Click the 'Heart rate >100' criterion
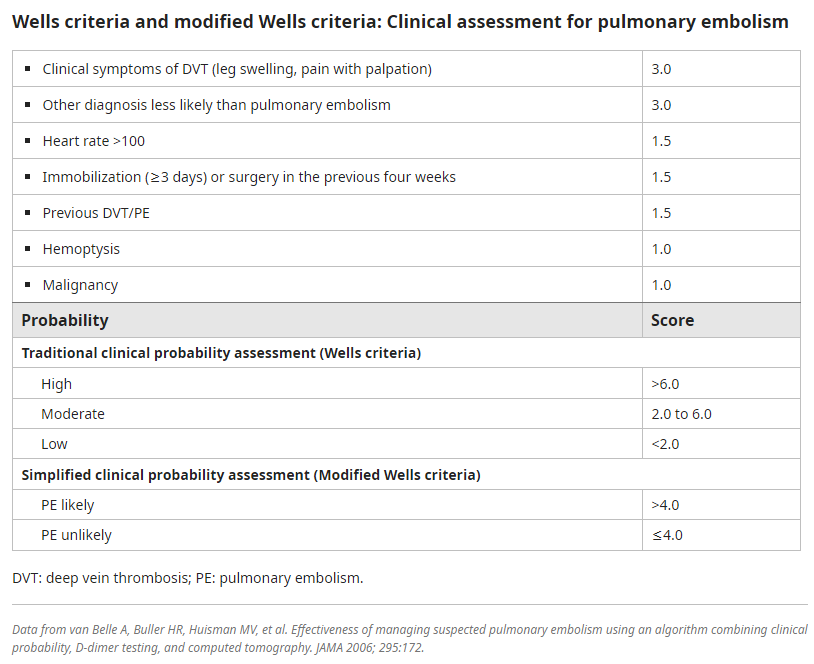Image resolution: width=814 pixels, height=664 pixels. point(93,141)
